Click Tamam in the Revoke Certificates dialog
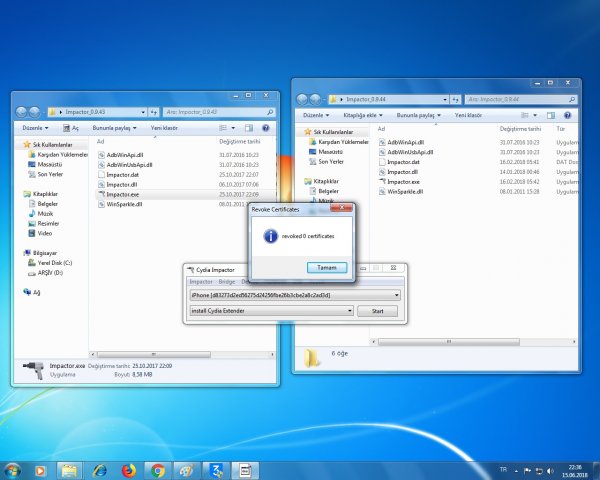The width and height of the screenshot is (600, 480). point(327,267)
